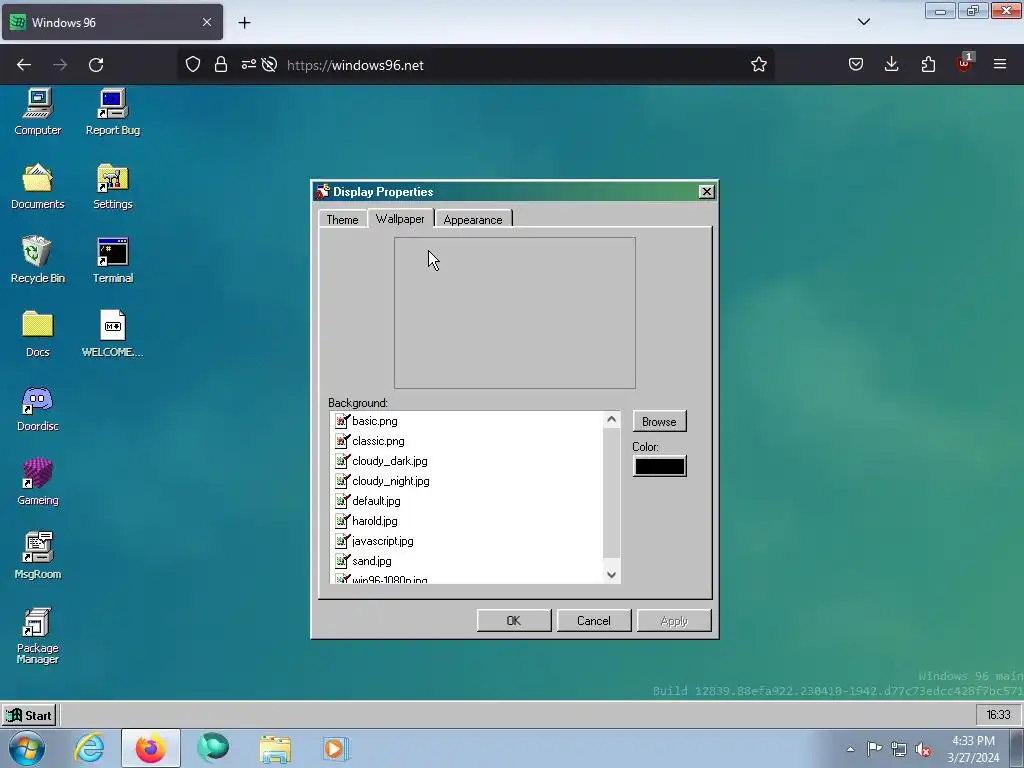
Task: Click the wallpaper preview area
Action: pos(515,313)
